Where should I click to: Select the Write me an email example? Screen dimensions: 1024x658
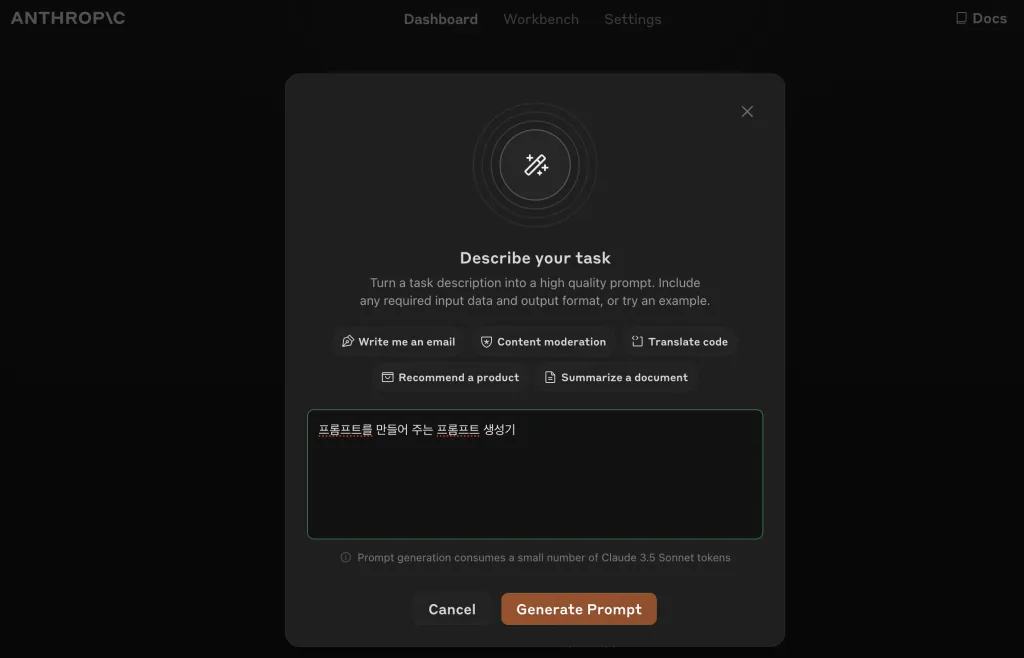[398, 341]
